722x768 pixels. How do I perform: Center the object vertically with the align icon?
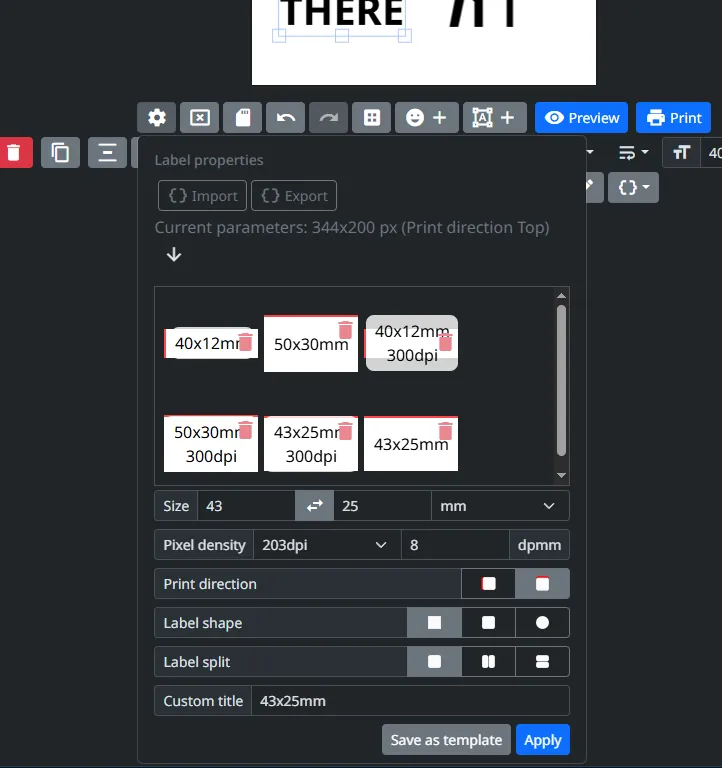pos(107,153)
